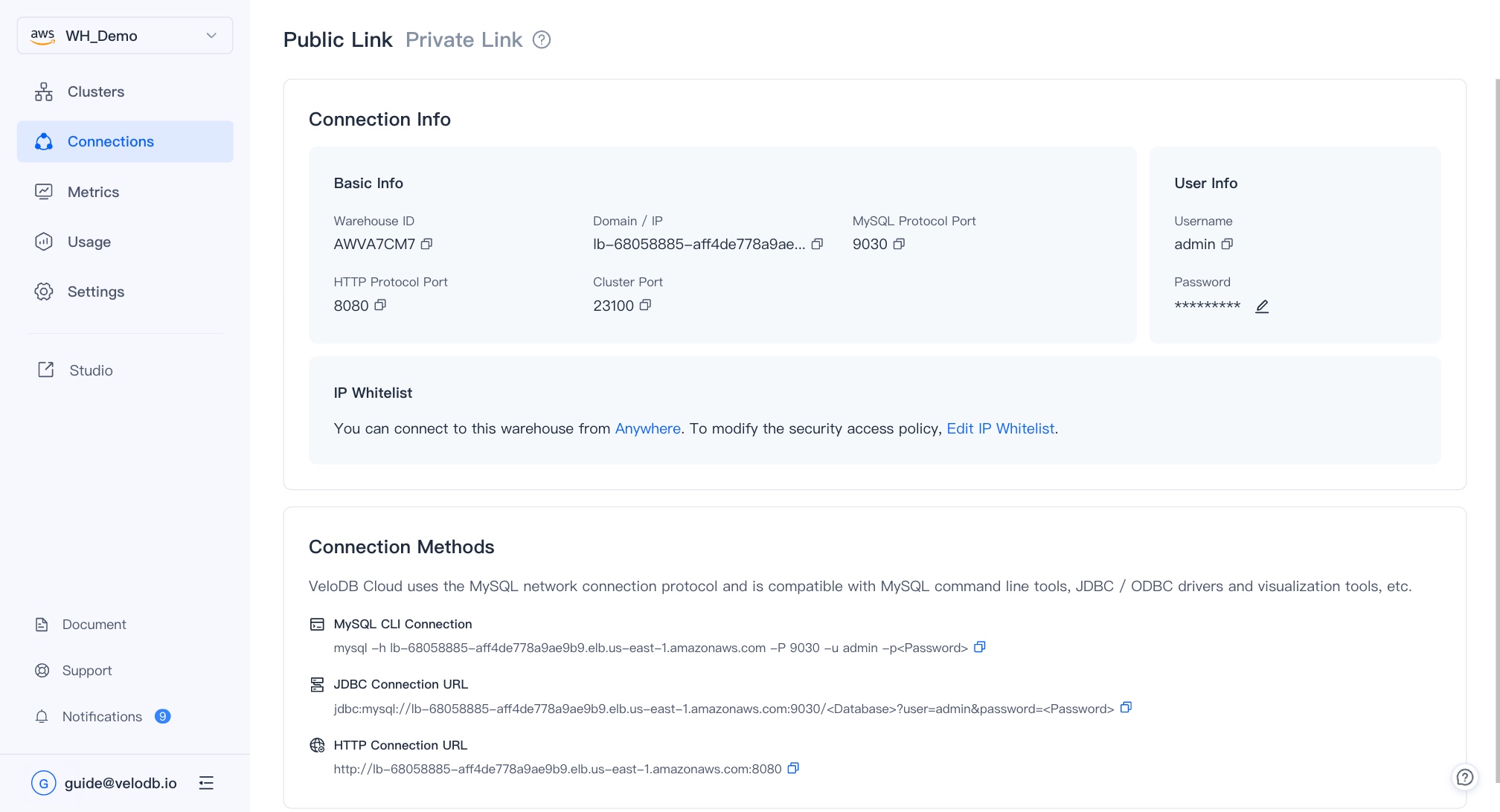Copy the Cluster Port 23100
Screen dimensions: 1500x812
[645, 305]
